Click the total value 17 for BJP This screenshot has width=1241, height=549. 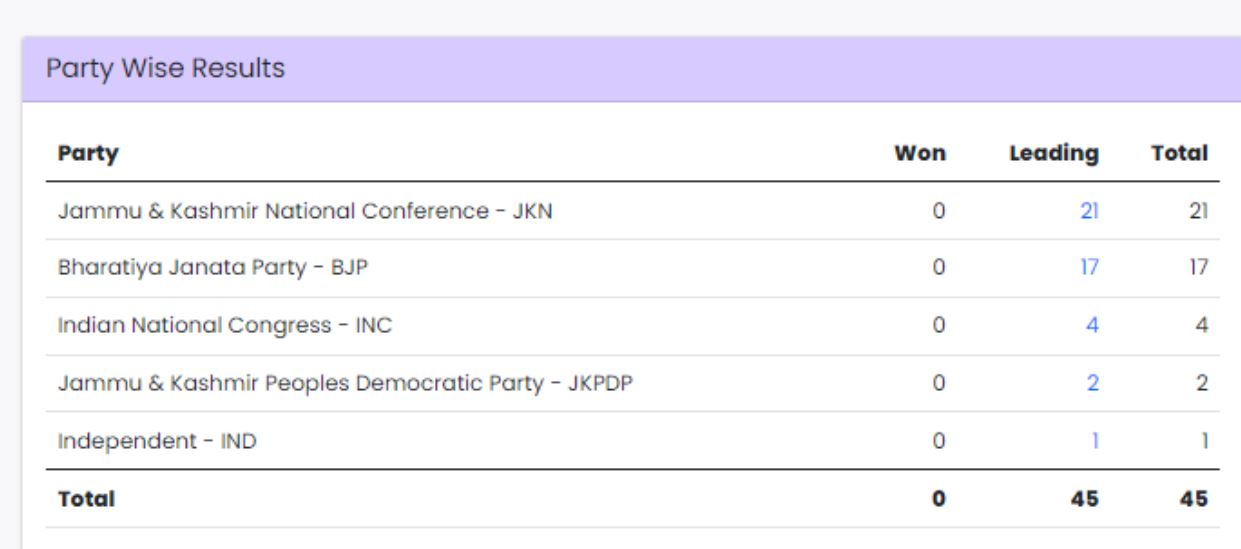point(1198,268)
